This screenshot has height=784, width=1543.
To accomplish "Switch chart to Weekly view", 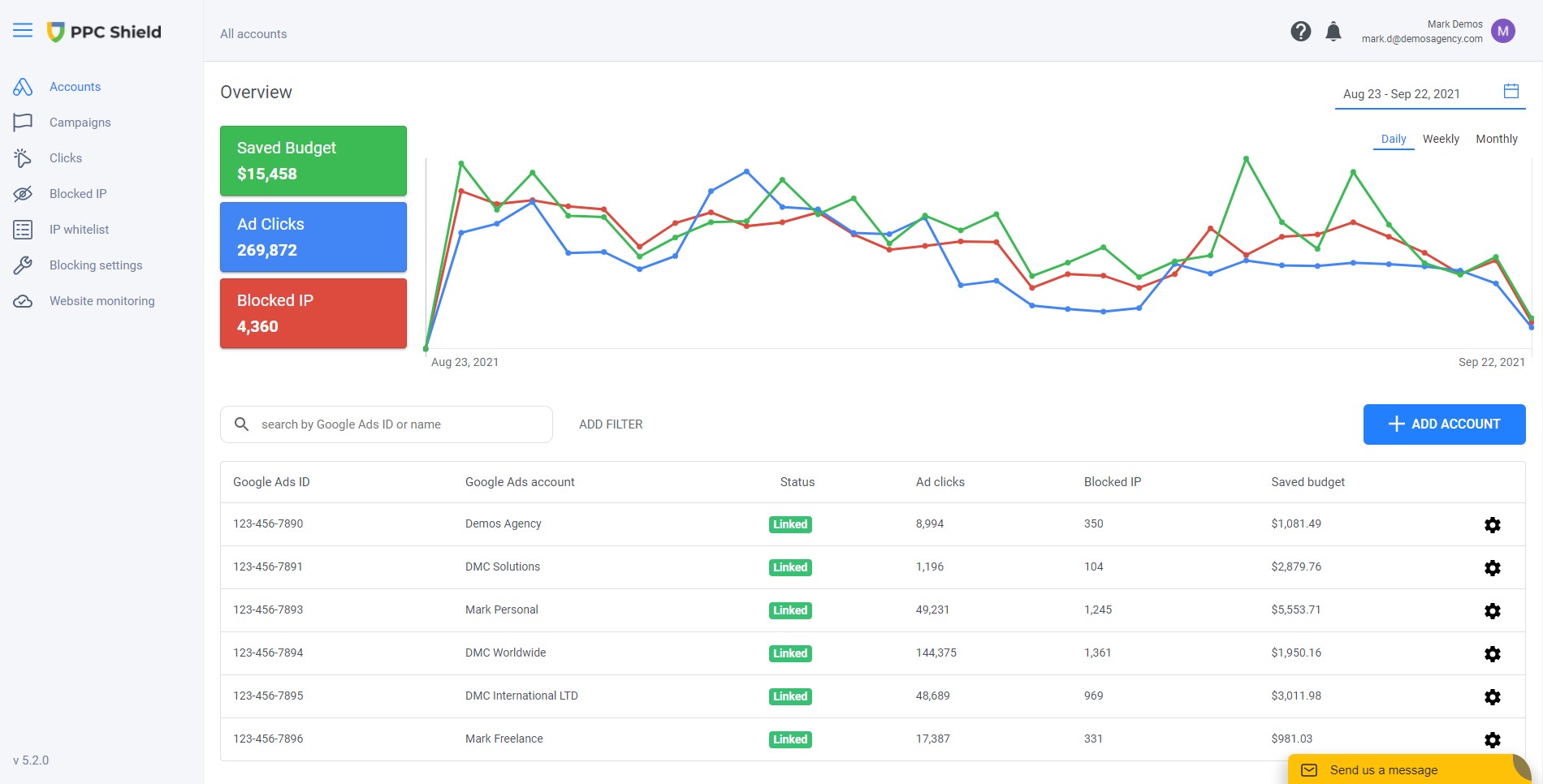I will coord(1440,139).
